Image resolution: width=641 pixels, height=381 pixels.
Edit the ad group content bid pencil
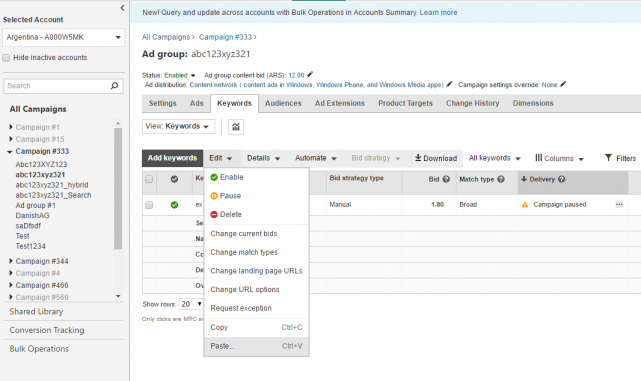click(x=310, y=74)
